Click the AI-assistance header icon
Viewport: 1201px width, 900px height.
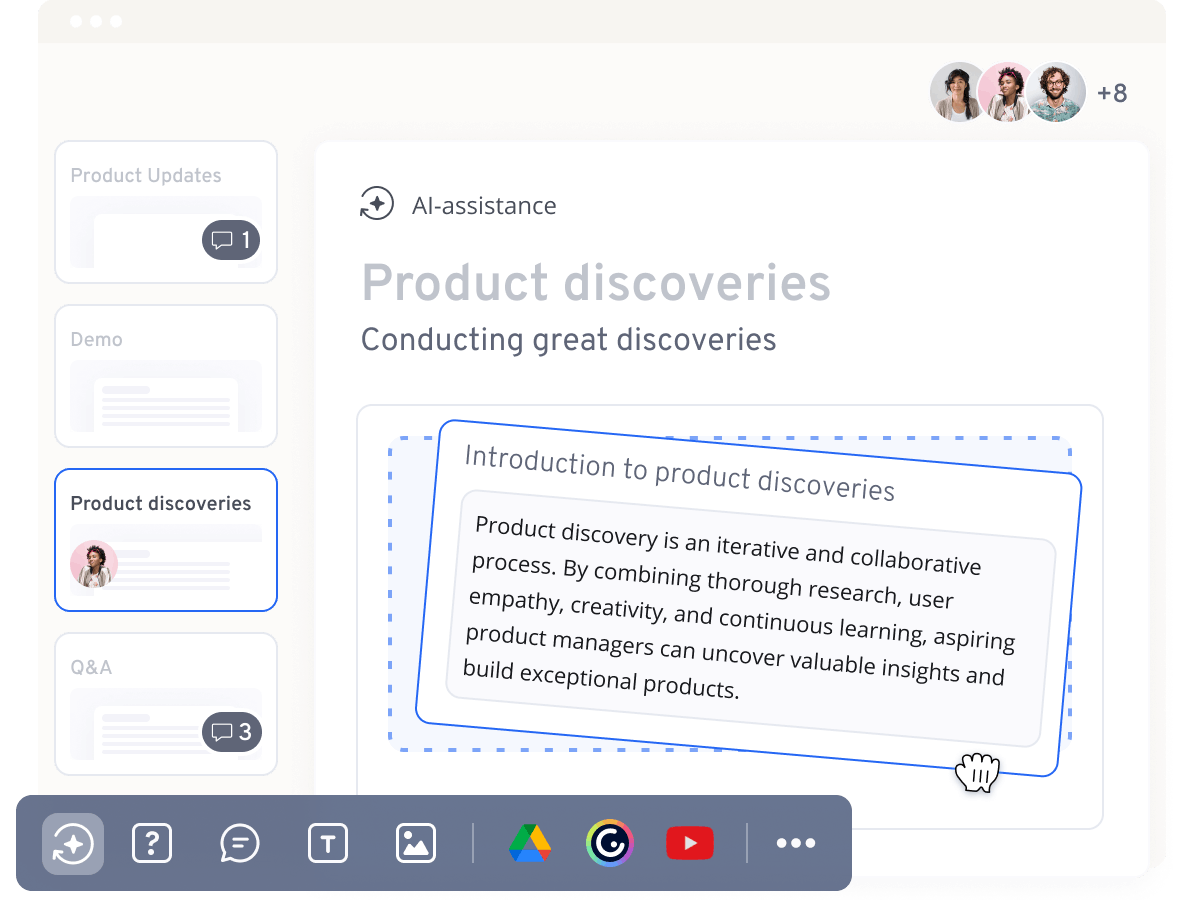pyautogui.click(x=377, y=205)
